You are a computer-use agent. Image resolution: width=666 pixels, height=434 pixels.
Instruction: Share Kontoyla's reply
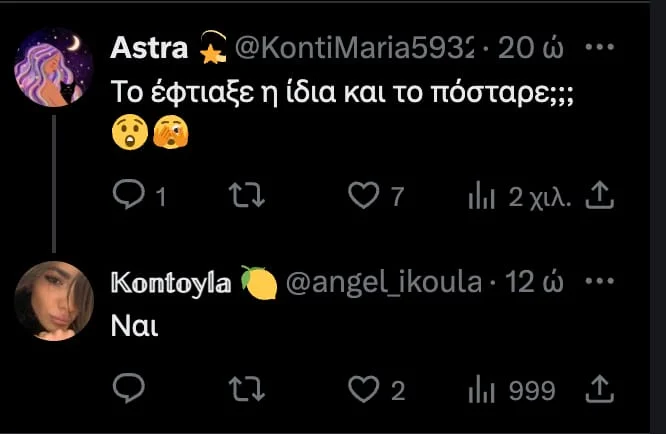pos(597,389)
